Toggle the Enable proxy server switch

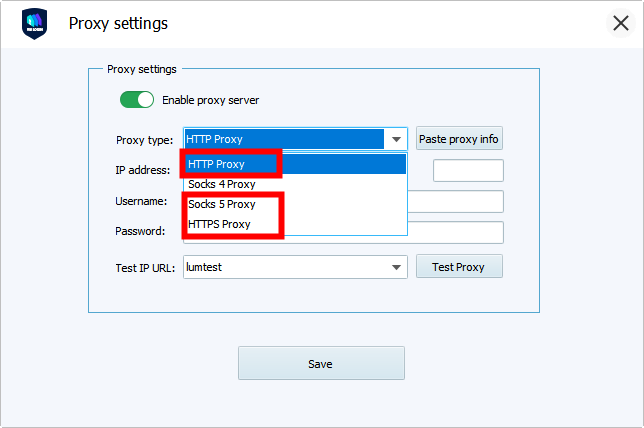coord(137,100)
